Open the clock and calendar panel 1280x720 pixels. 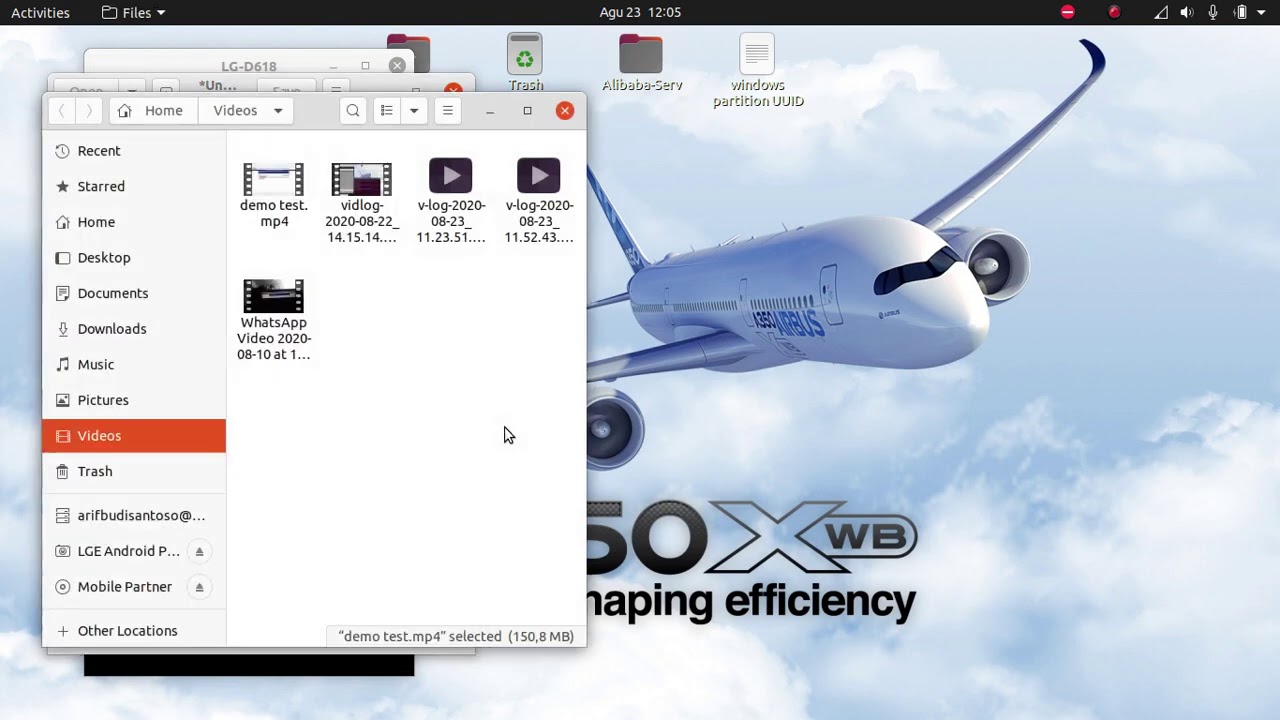pyautogui.click(x=640, y=12)
